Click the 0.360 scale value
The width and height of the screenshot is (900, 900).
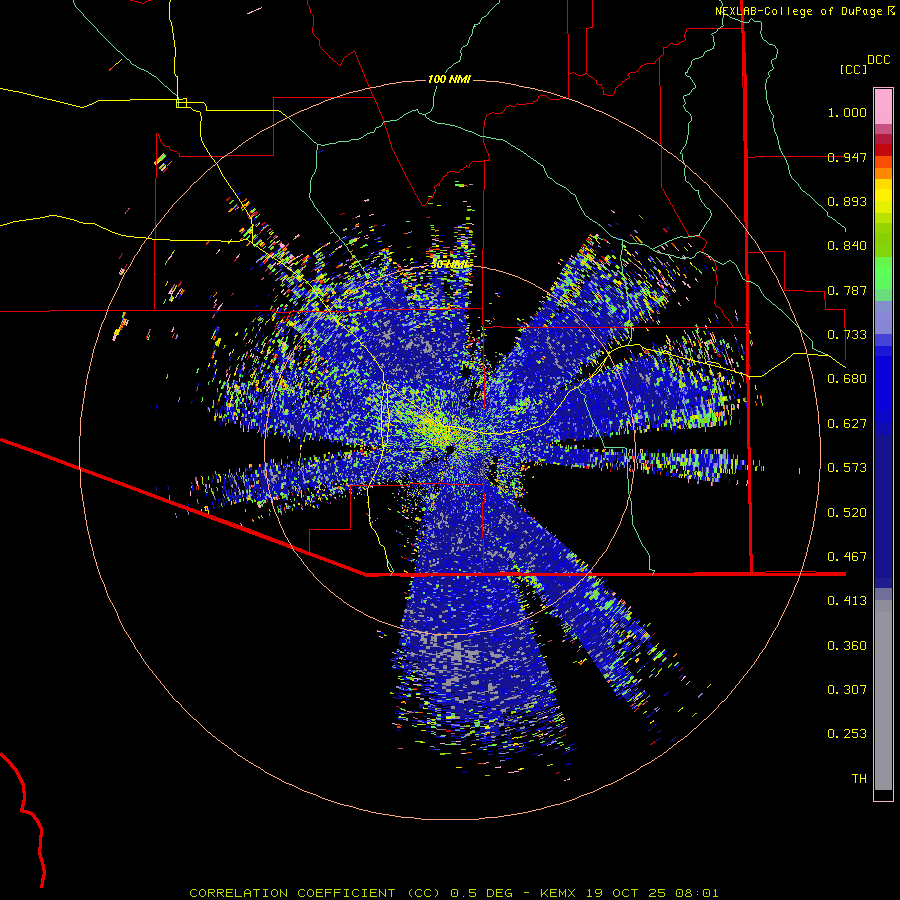tap(847, 646)
